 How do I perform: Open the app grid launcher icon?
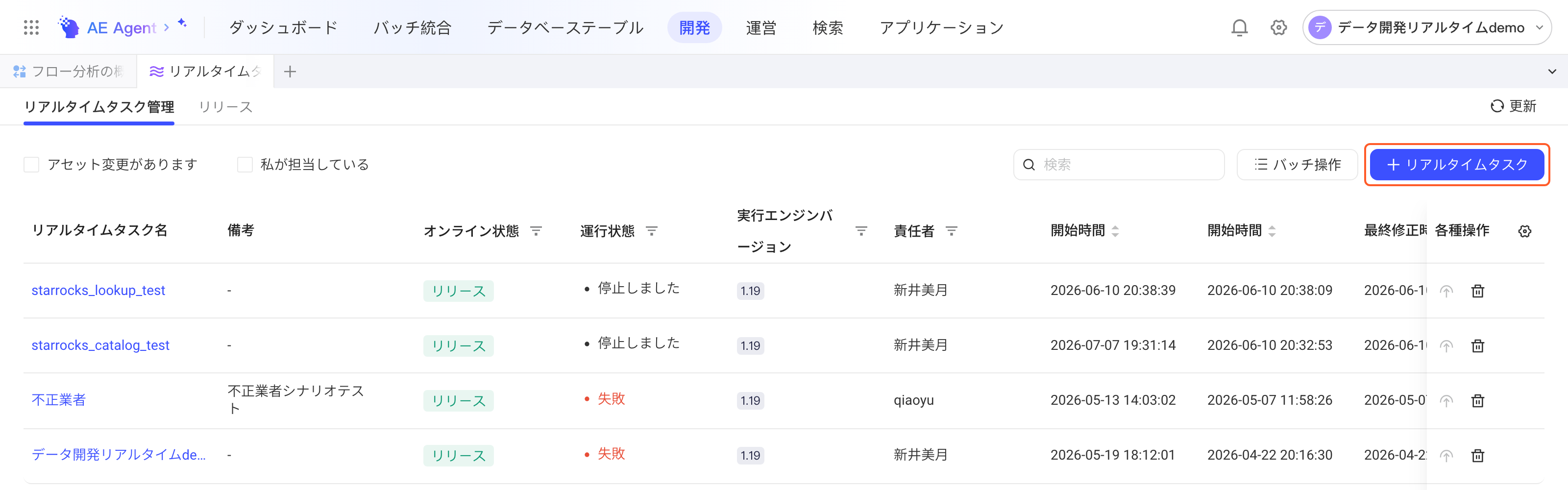click(31, 27)
